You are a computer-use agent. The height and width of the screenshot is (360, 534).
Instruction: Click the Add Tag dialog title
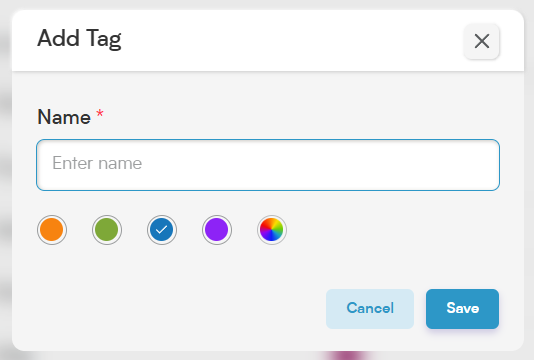click(x=79, y=39)
